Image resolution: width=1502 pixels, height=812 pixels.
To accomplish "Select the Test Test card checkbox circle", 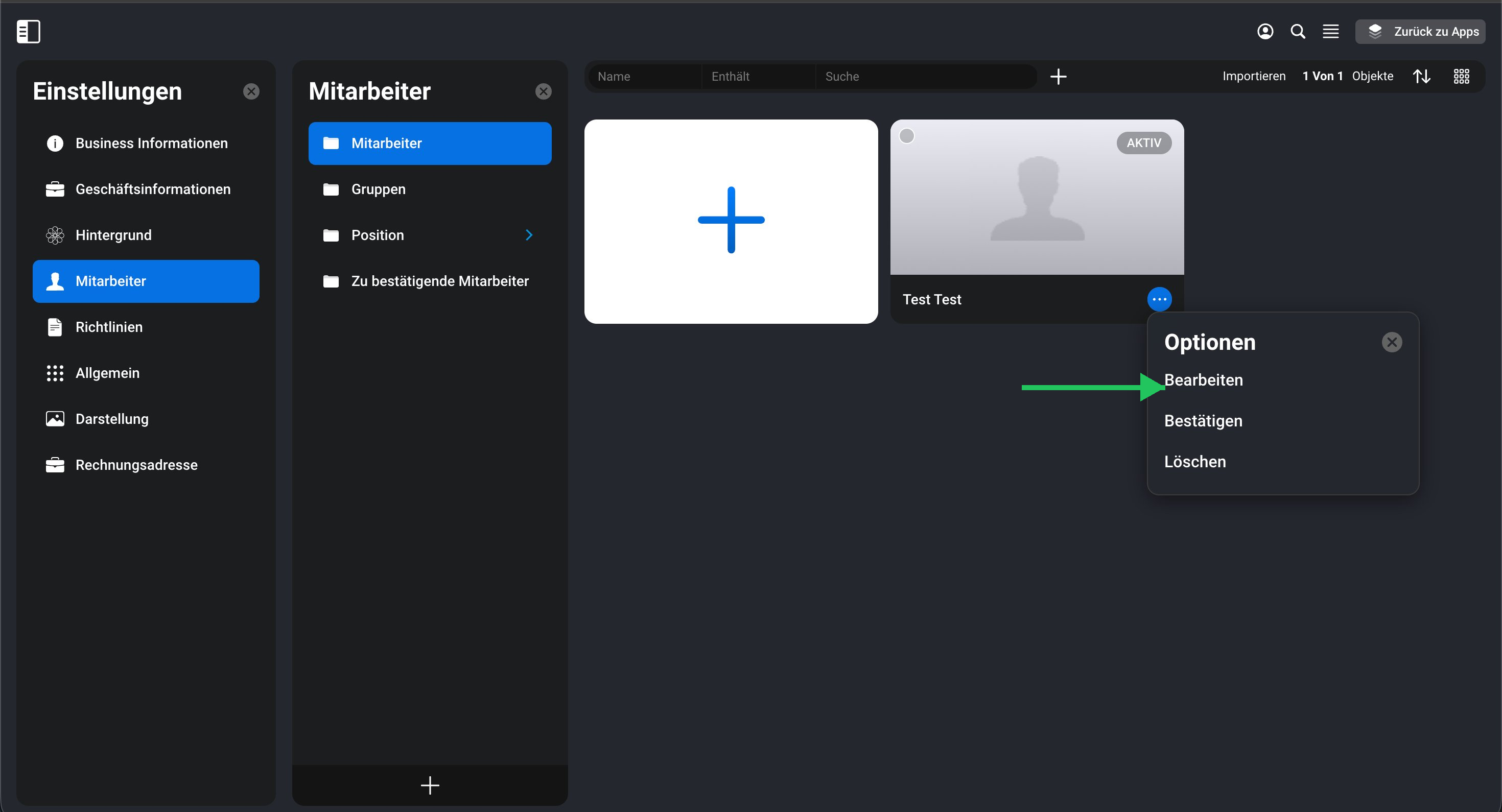I will click(906, 136).
